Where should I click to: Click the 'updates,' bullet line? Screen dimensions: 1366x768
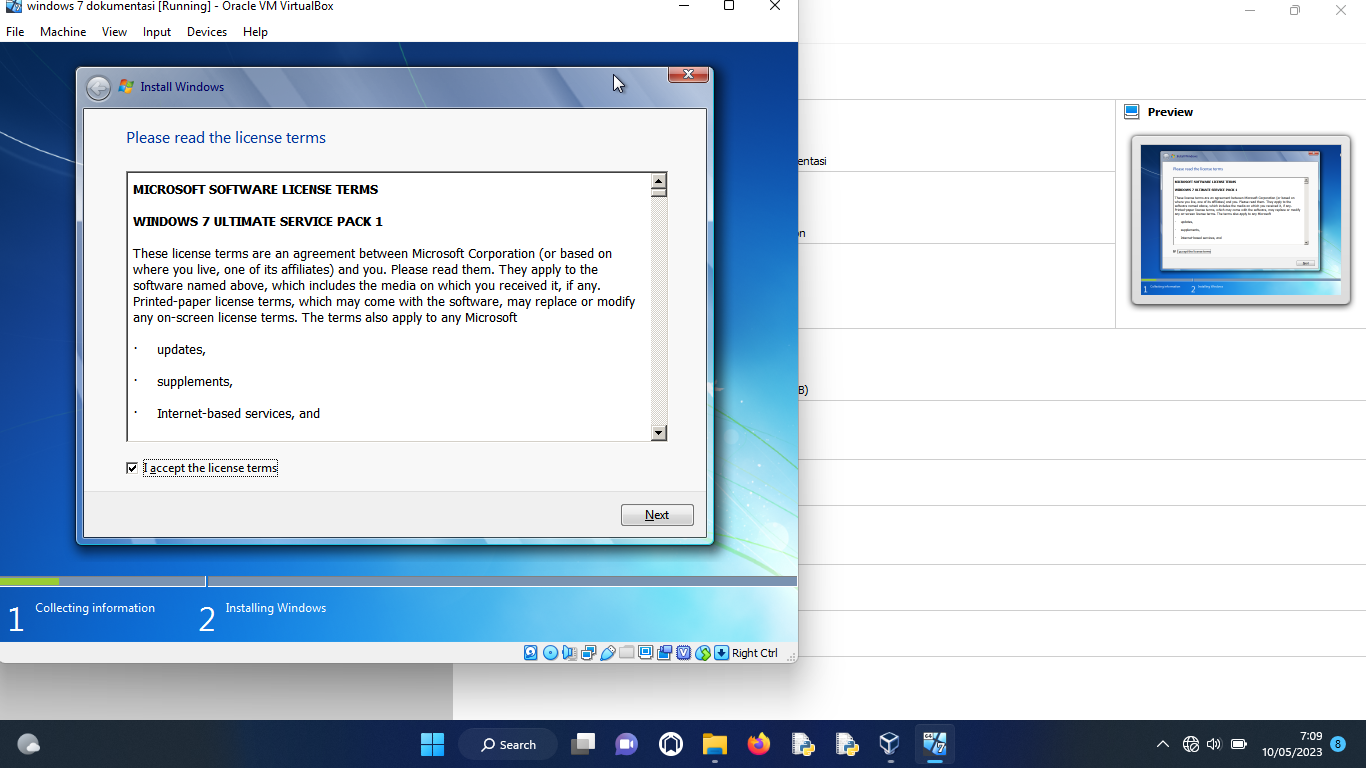coord(181,350)
